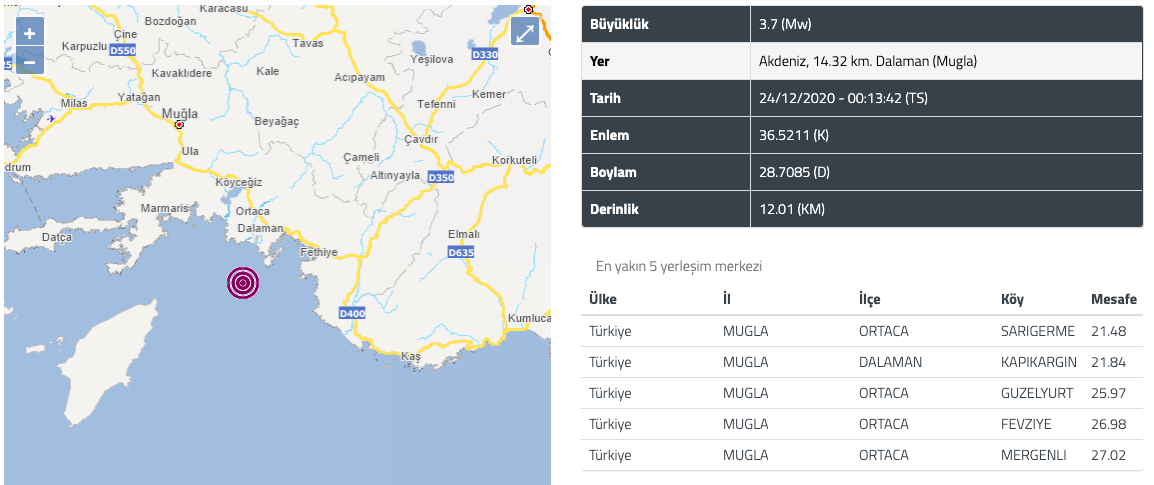
Task: Click the D330 road shield
Action: 485,54
